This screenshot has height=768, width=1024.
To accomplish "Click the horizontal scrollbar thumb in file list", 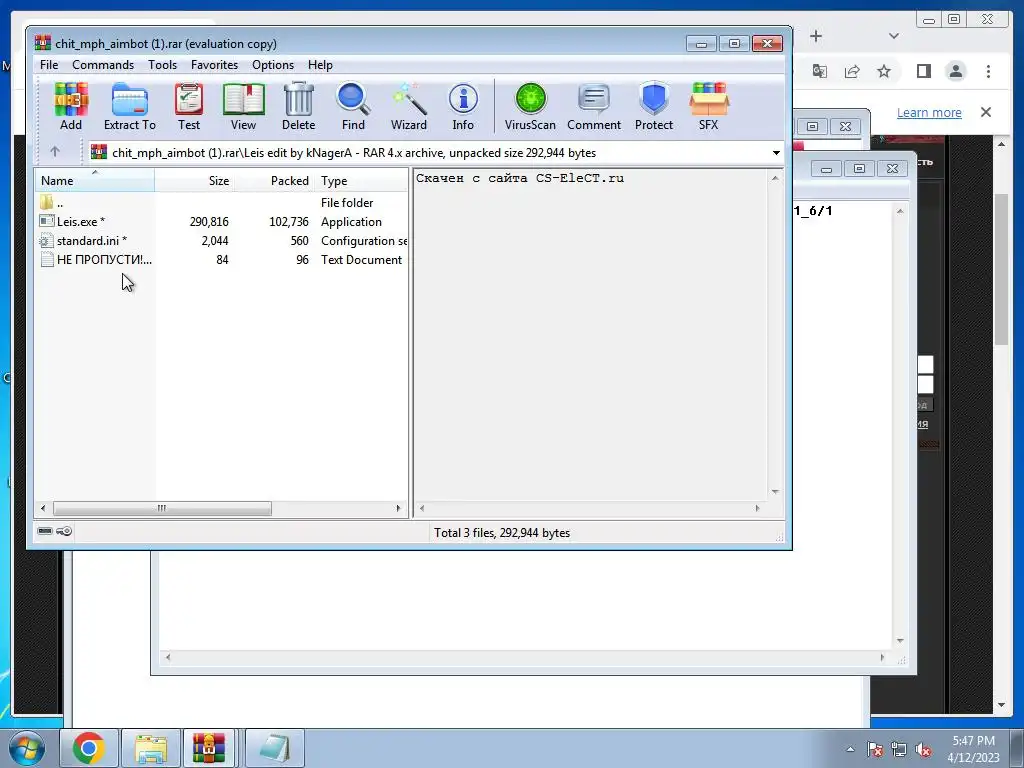I will (x=162, y=508).
